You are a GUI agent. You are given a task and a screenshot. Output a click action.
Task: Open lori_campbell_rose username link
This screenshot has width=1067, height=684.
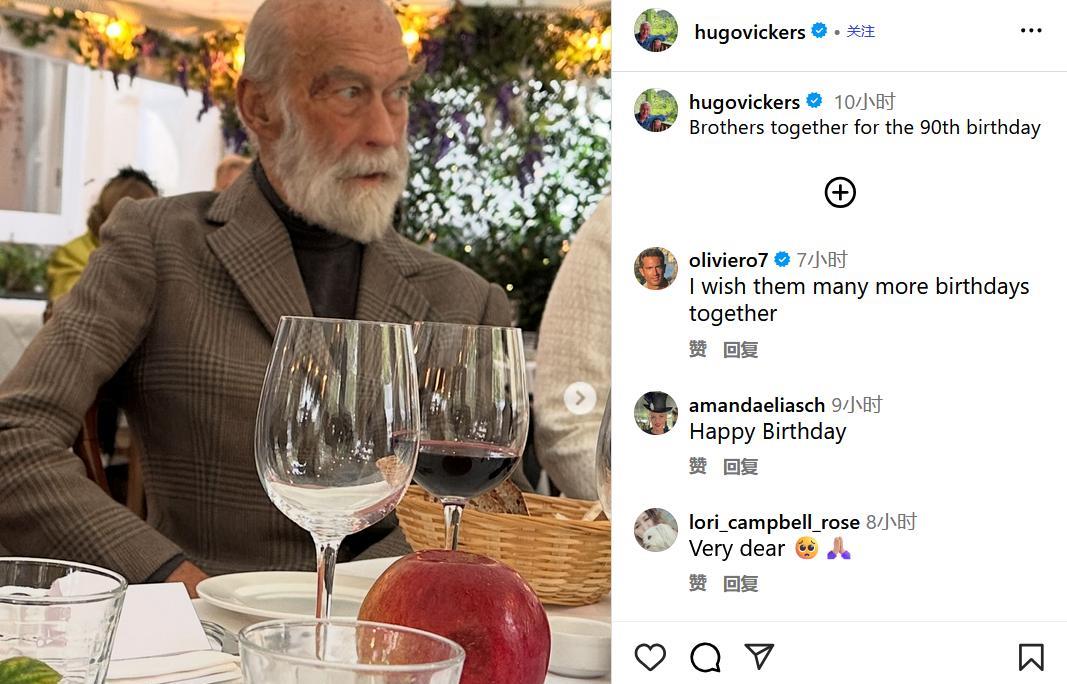[774, 522]
